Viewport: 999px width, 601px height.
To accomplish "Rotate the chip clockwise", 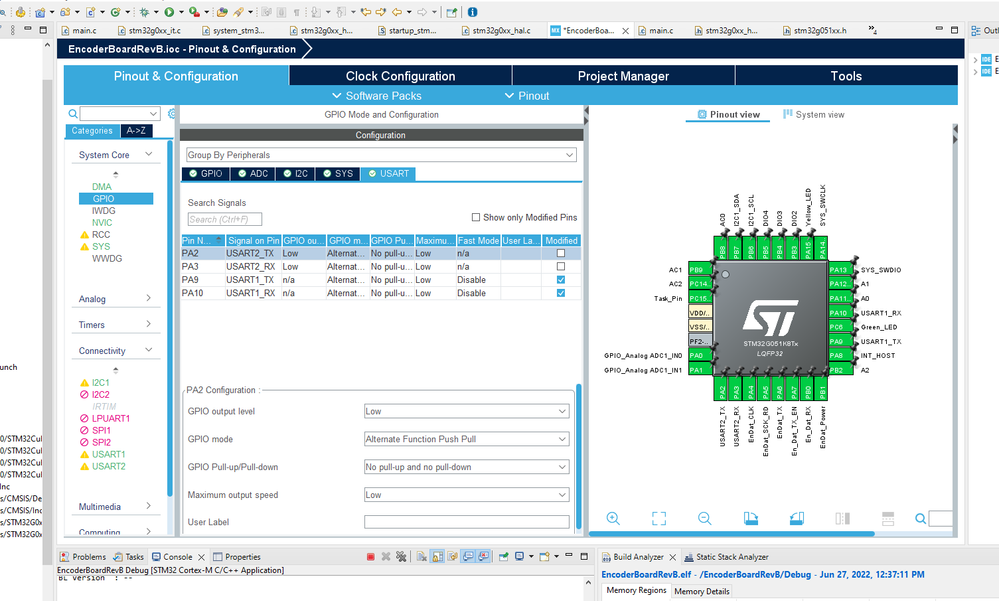I will pos(751,518).
